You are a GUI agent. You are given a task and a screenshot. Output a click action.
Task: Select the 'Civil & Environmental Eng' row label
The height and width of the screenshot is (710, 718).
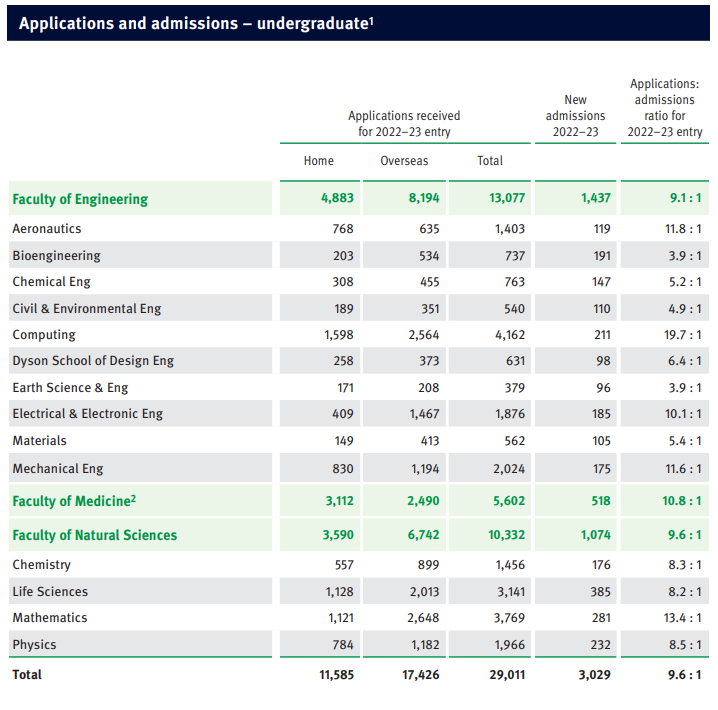coord(87,309)
